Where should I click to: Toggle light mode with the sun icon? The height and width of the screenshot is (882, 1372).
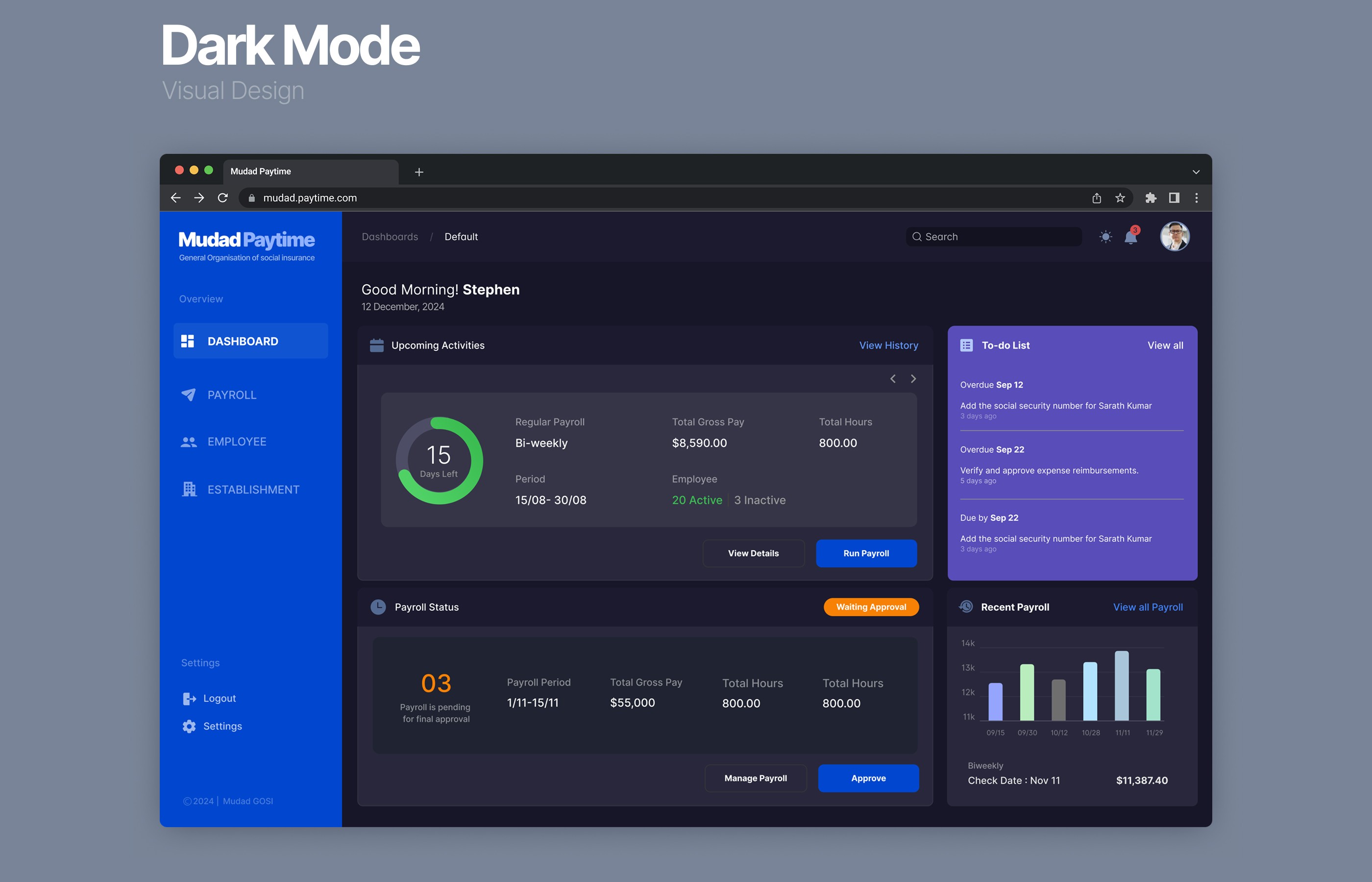[1105, 237]
